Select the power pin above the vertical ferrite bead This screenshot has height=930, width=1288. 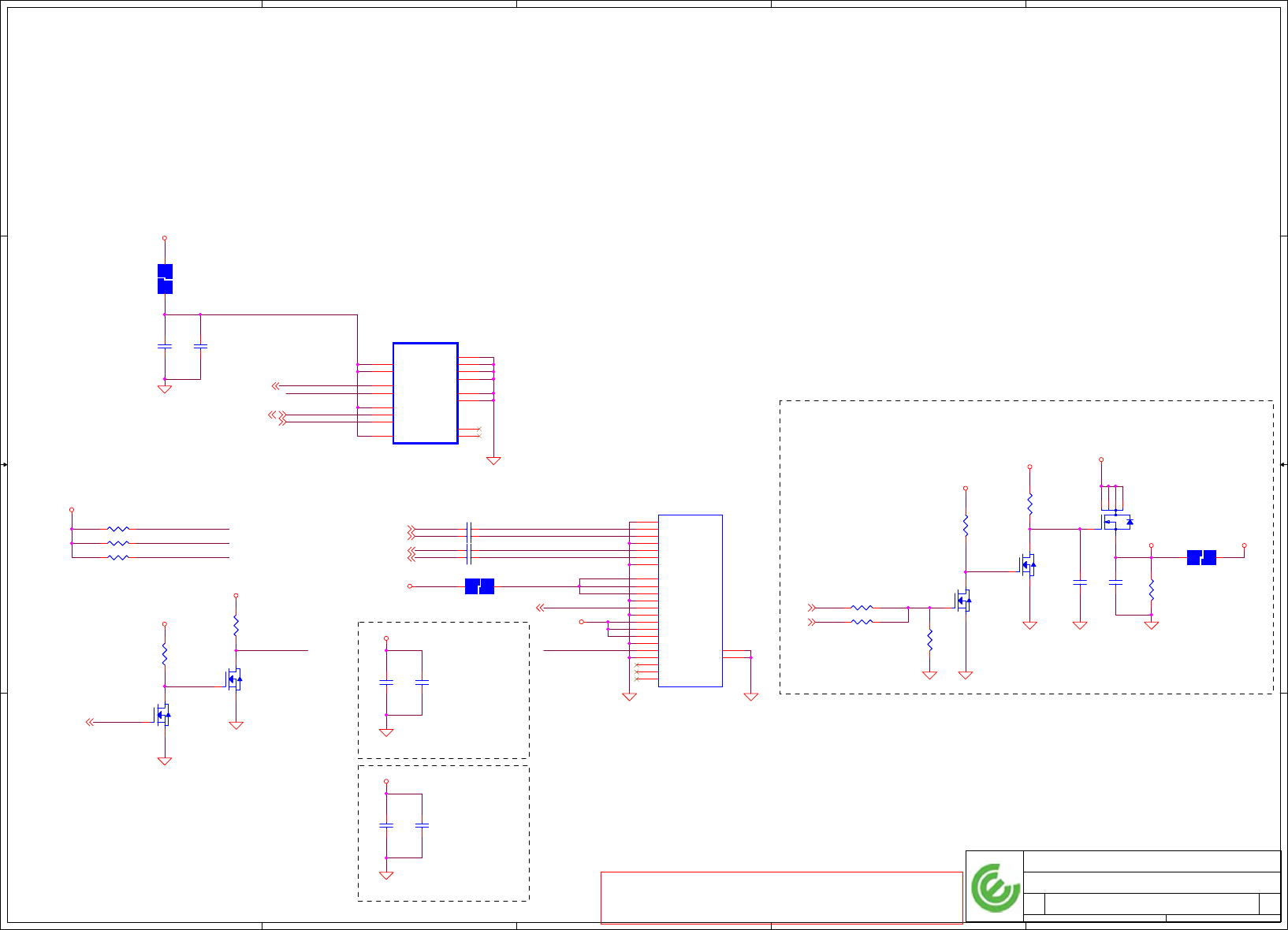[165, 238]
